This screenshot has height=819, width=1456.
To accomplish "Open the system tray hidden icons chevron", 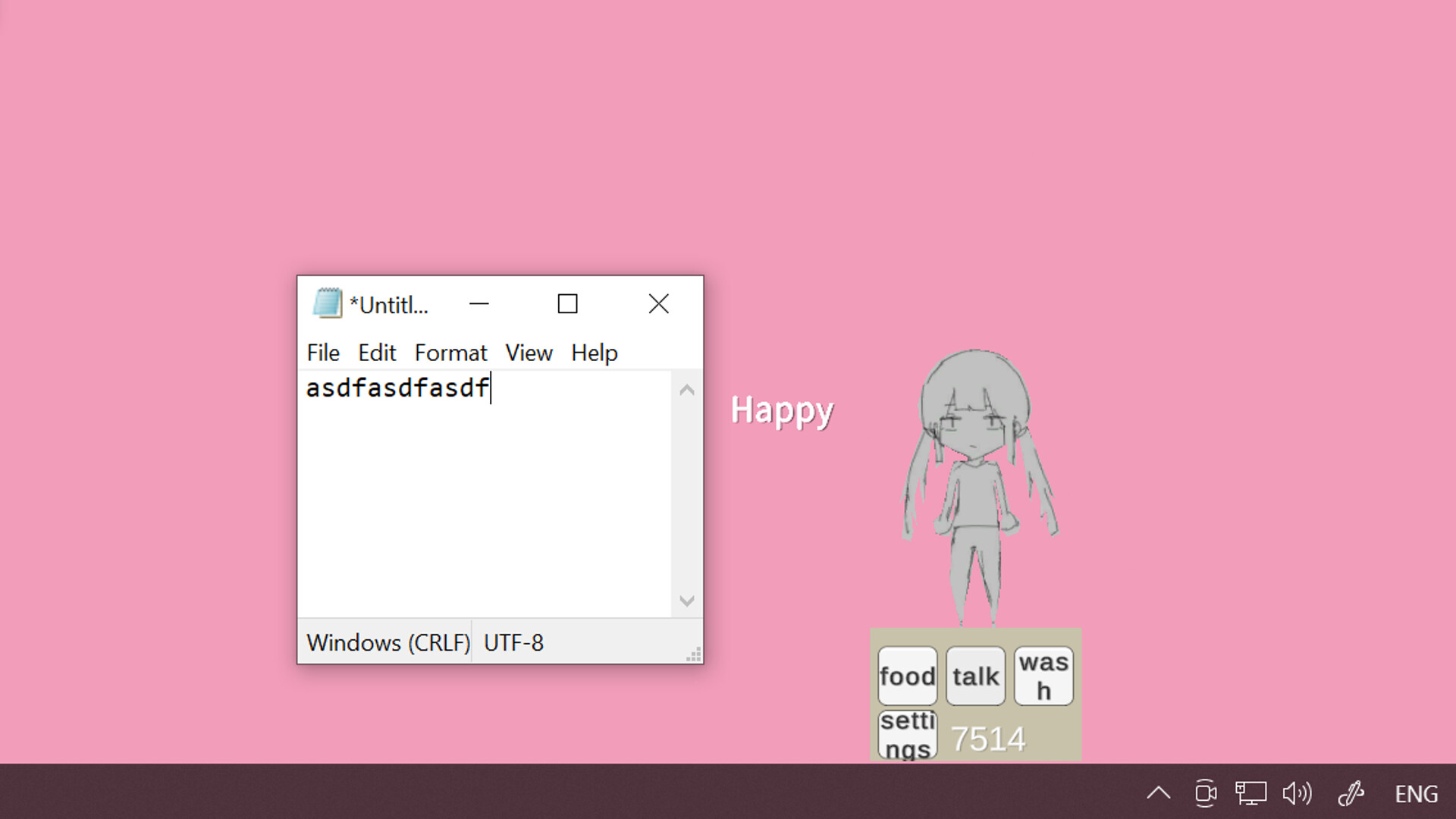I will coord(1159,792).
